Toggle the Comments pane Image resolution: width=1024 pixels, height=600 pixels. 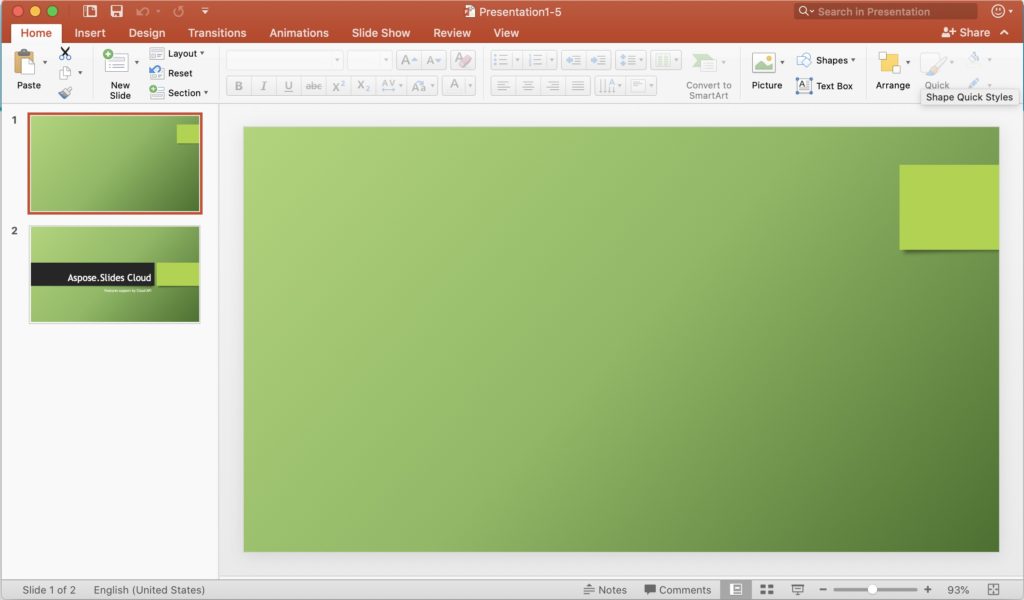pyautogui.click(x=677, y=590)
